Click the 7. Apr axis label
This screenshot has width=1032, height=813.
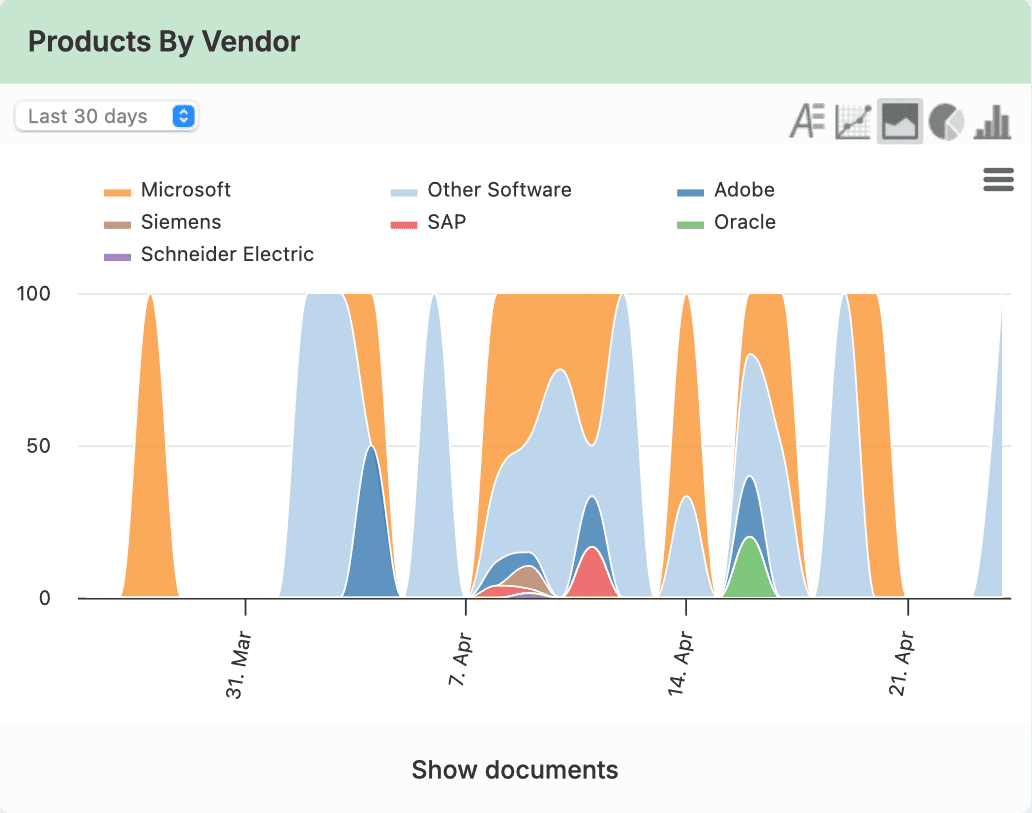[460, 660]
